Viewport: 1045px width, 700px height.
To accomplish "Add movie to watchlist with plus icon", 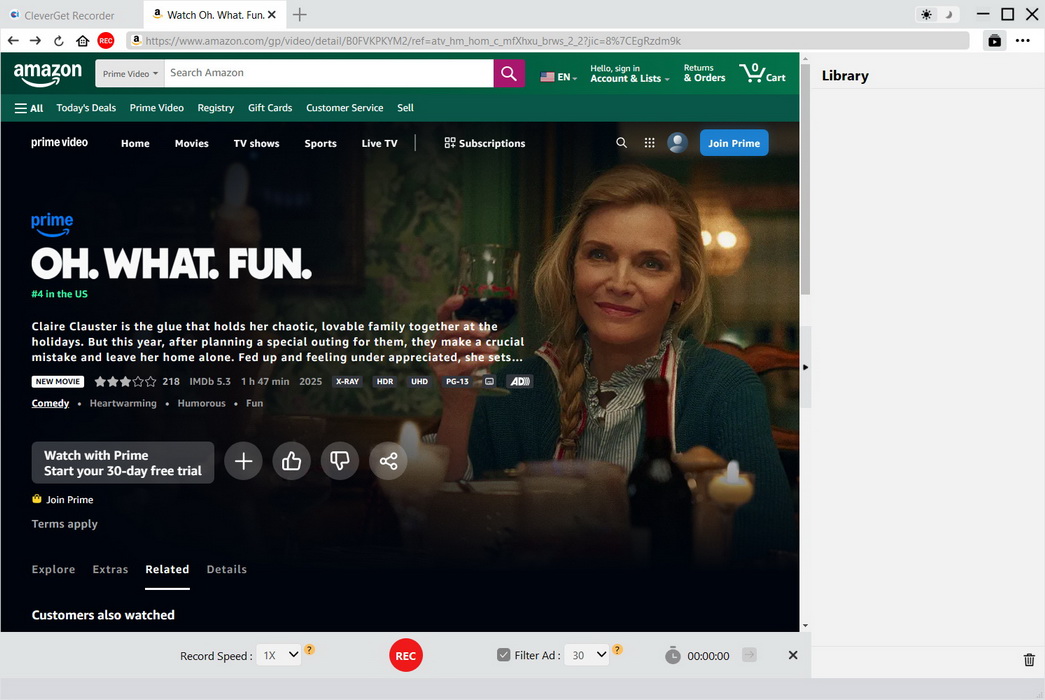I will tap(243, 461).
